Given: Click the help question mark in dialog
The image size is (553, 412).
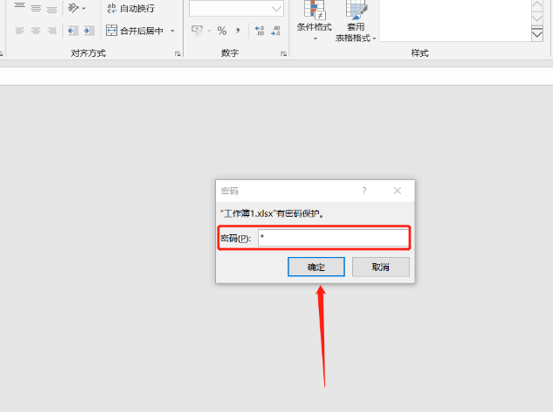Looking at the screenshot, I should (x=364, y=191).
